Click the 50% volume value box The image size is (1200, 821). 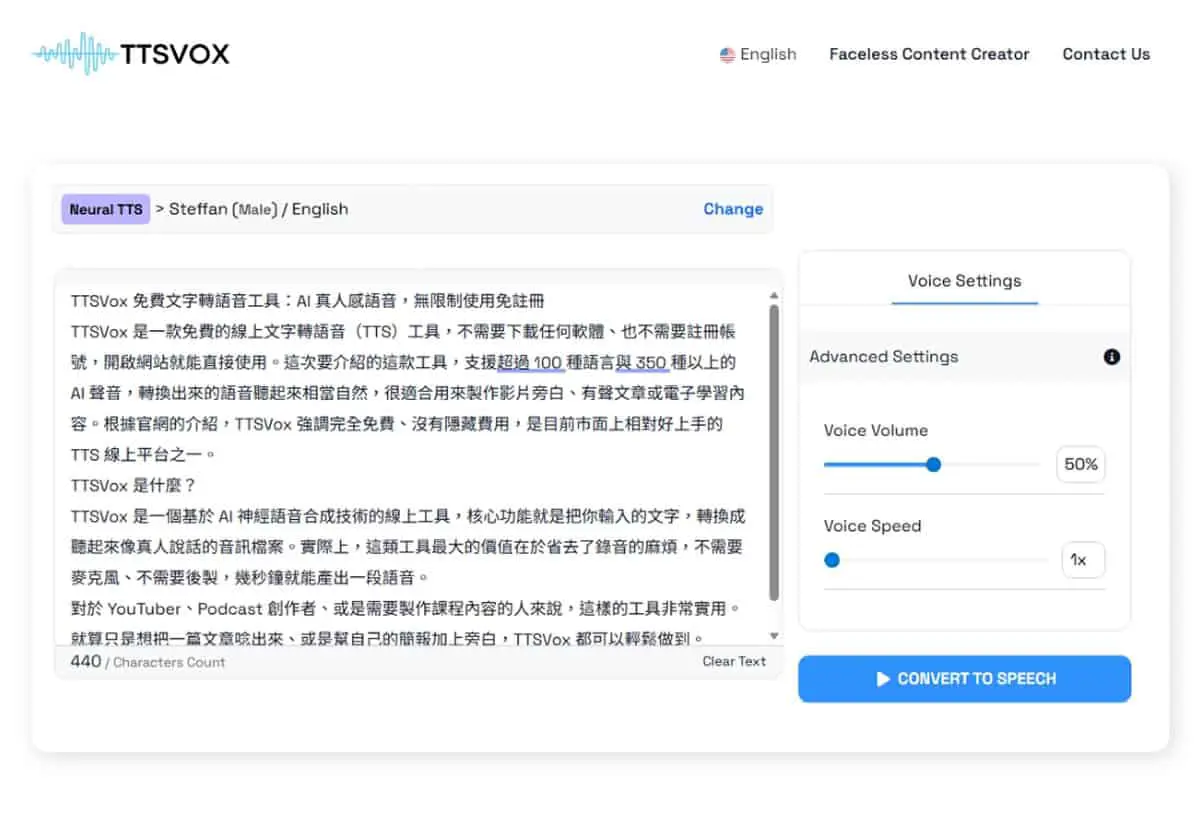[1081, 464]
